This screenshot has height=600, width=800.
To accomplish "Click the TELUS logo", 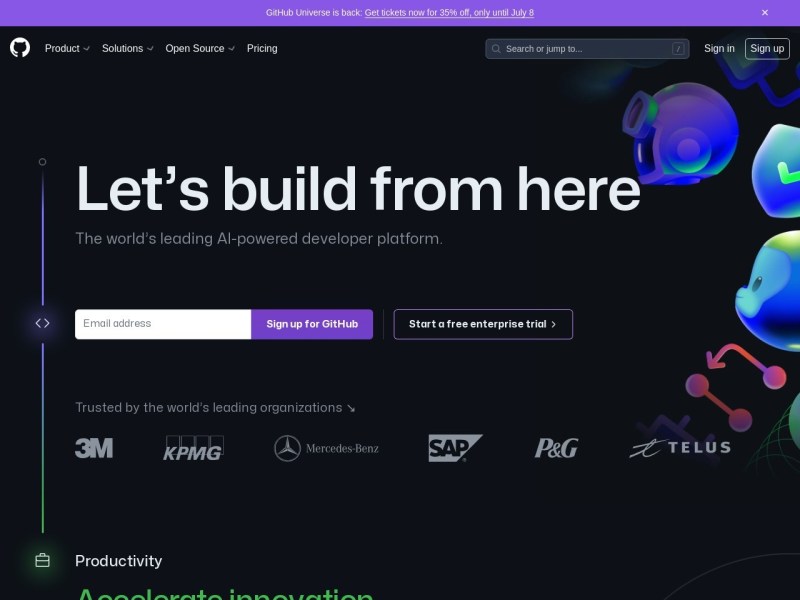I will [680, 448].
